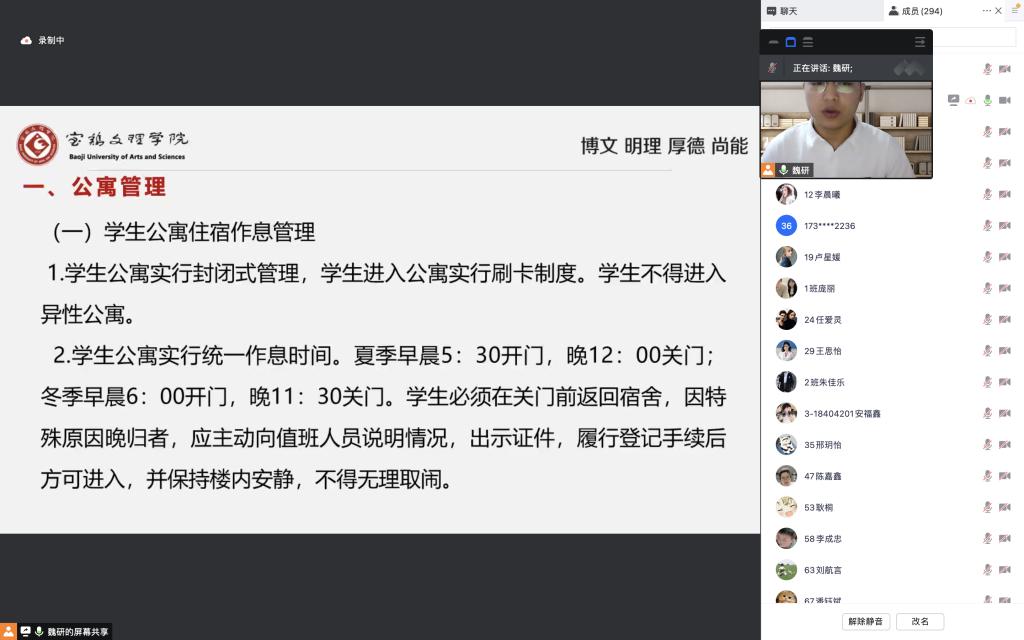Expand the floating window side menu icon
The image size is (1024, 640).
(920, 42)
